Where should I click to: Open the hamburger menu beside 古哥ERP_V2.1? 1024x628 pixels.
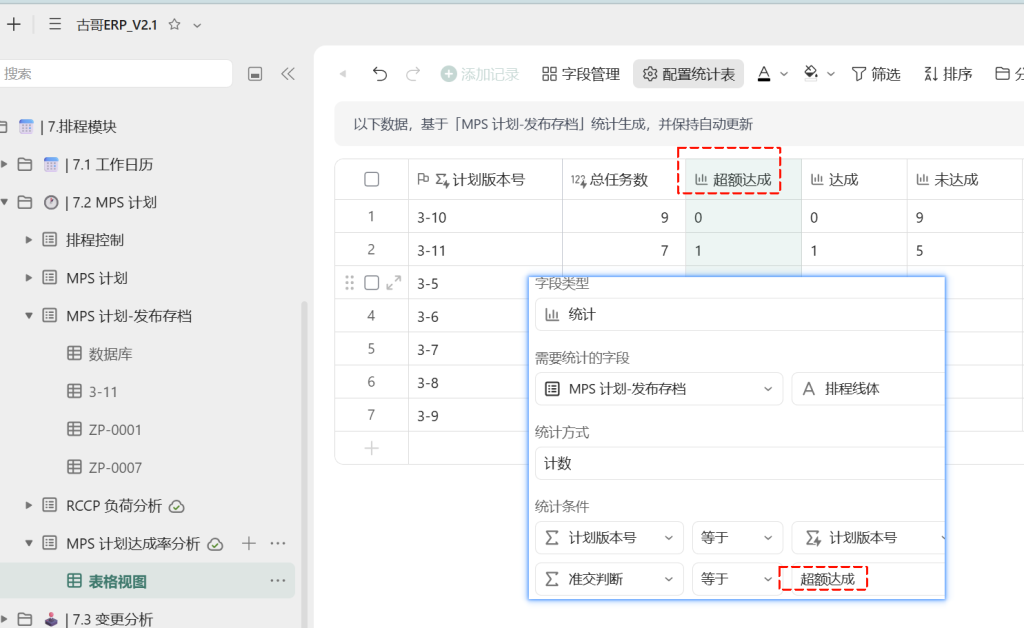[55, 25]
